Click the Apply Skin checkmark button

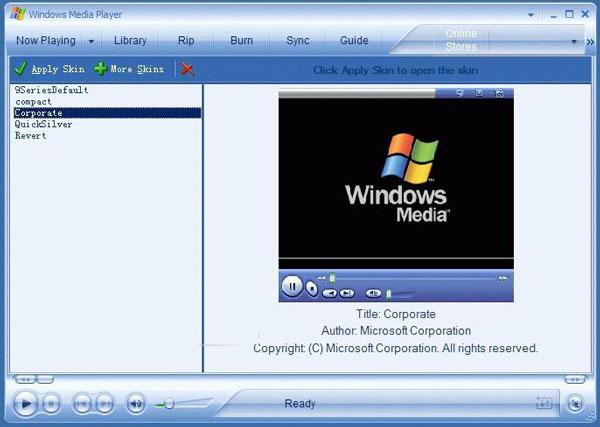tap(49, 69)
